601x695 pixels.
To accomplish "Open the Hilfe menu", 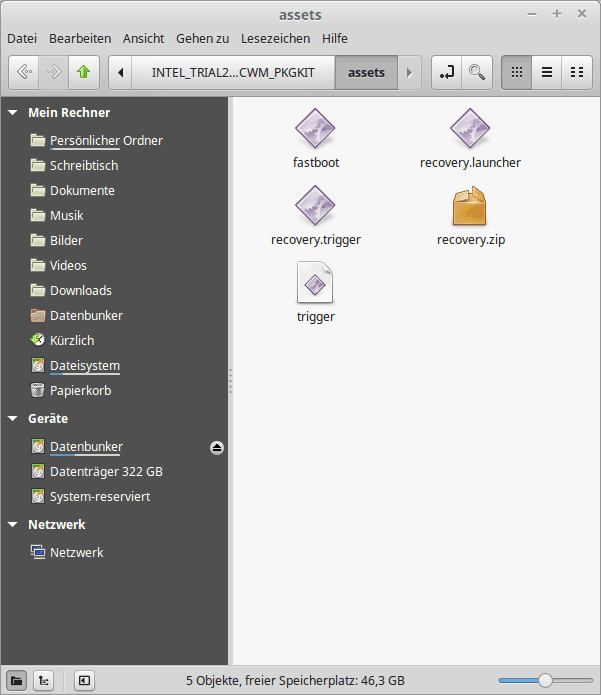I will click(335, 39).
